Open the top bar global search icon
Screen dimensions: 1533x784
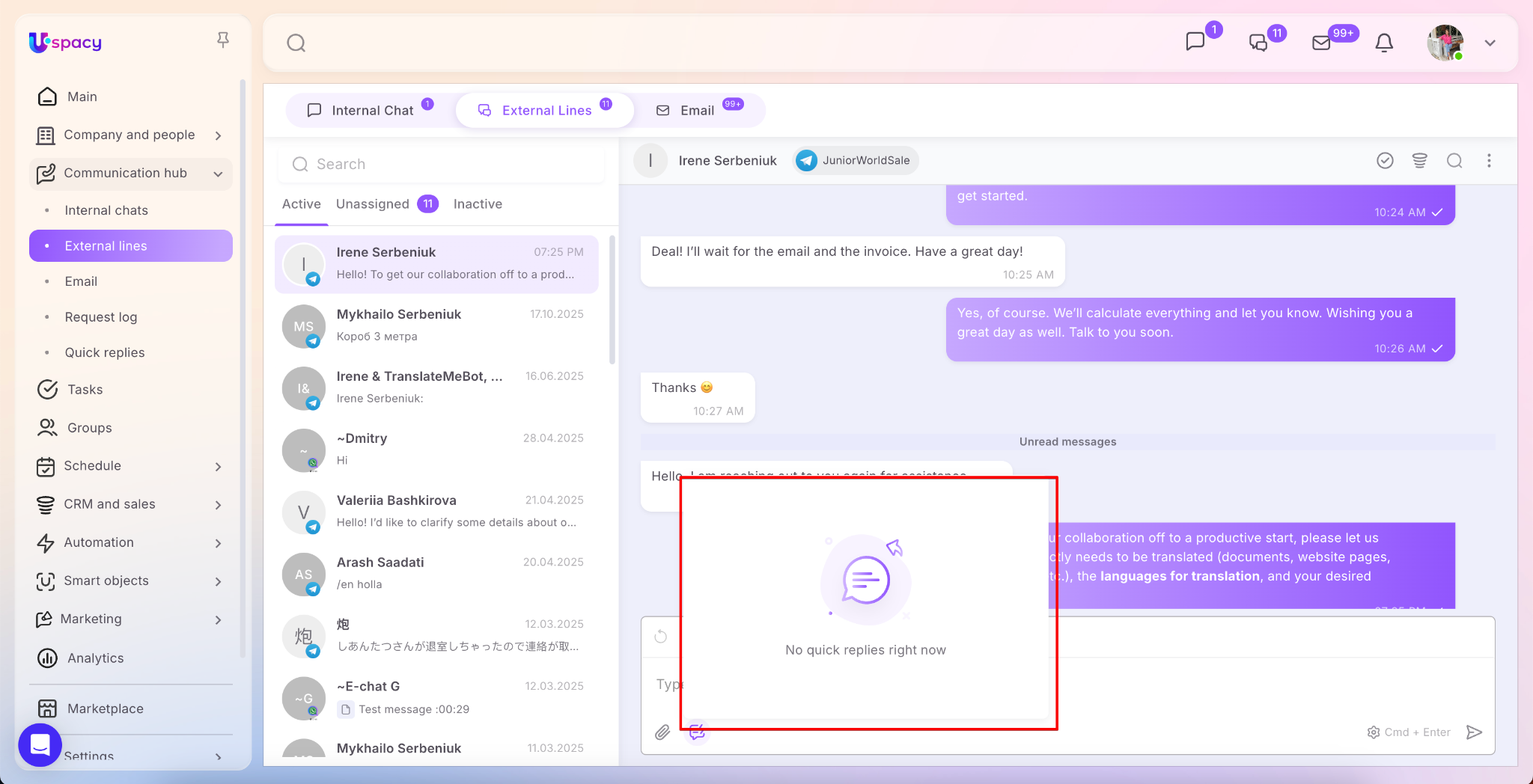(x=296, y=43)
